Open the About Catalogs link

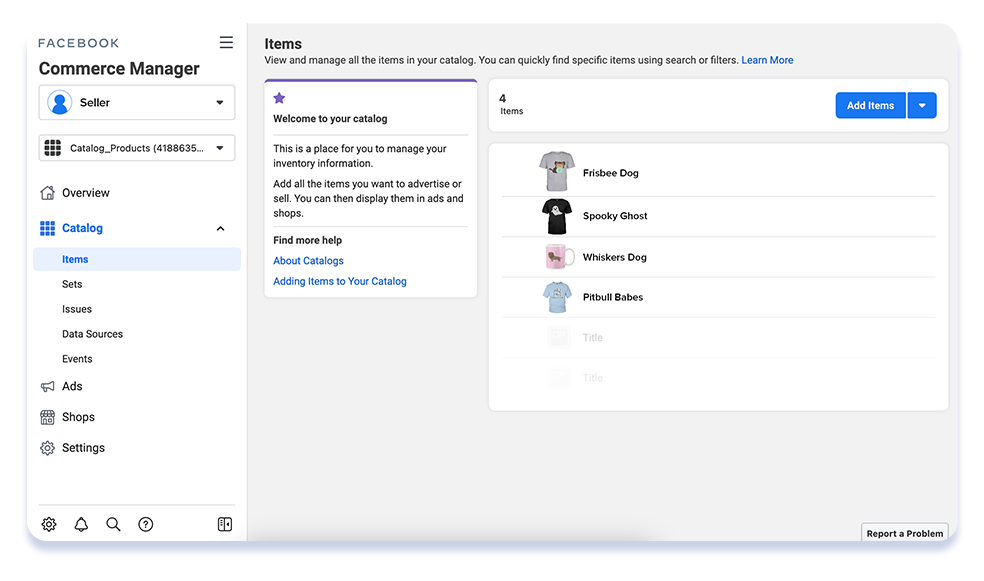click(x=308, y=261)
